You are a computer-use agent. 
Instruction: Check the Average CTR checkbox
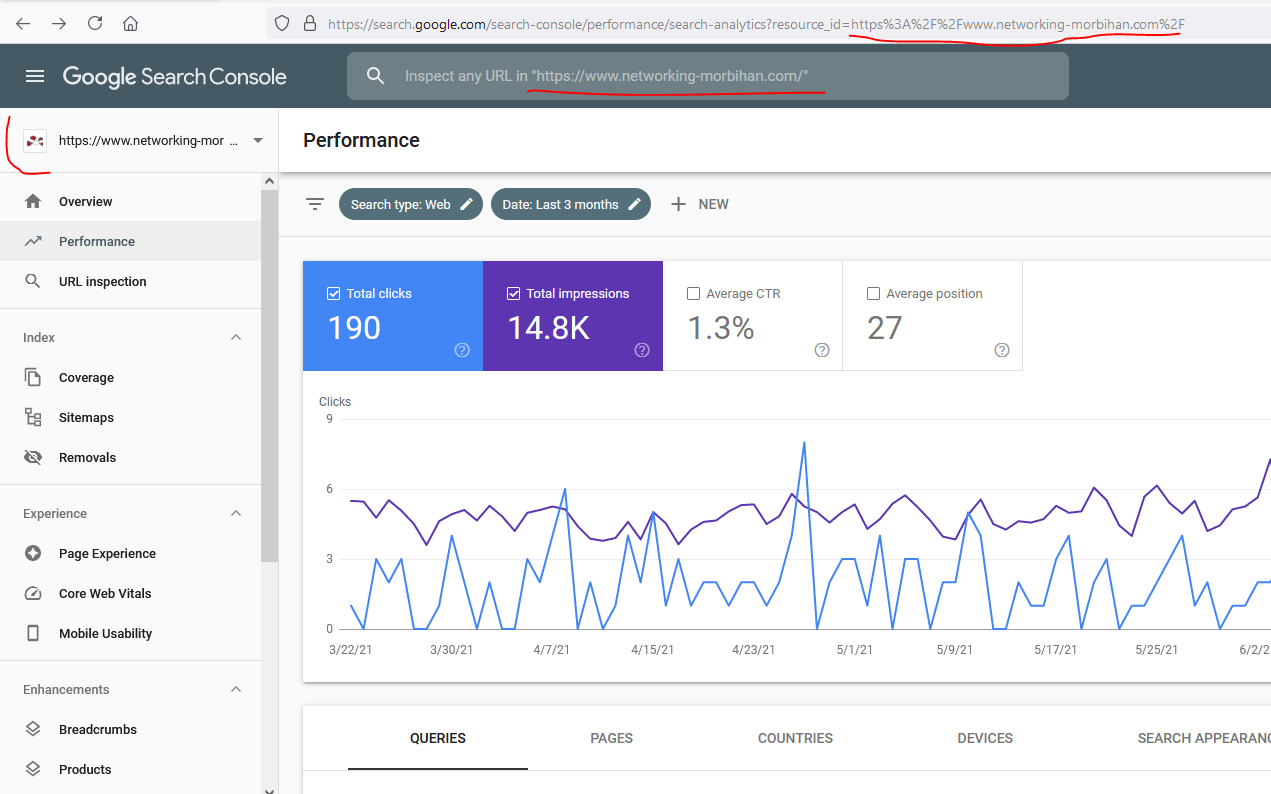point(694,294)
